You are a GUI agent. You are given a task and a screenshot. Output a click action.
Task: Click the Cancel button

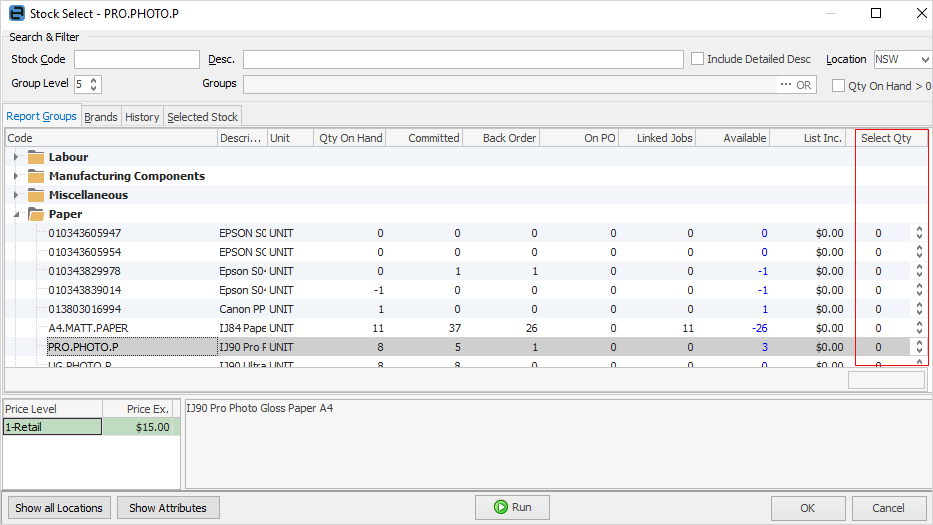tap(888, 508)
